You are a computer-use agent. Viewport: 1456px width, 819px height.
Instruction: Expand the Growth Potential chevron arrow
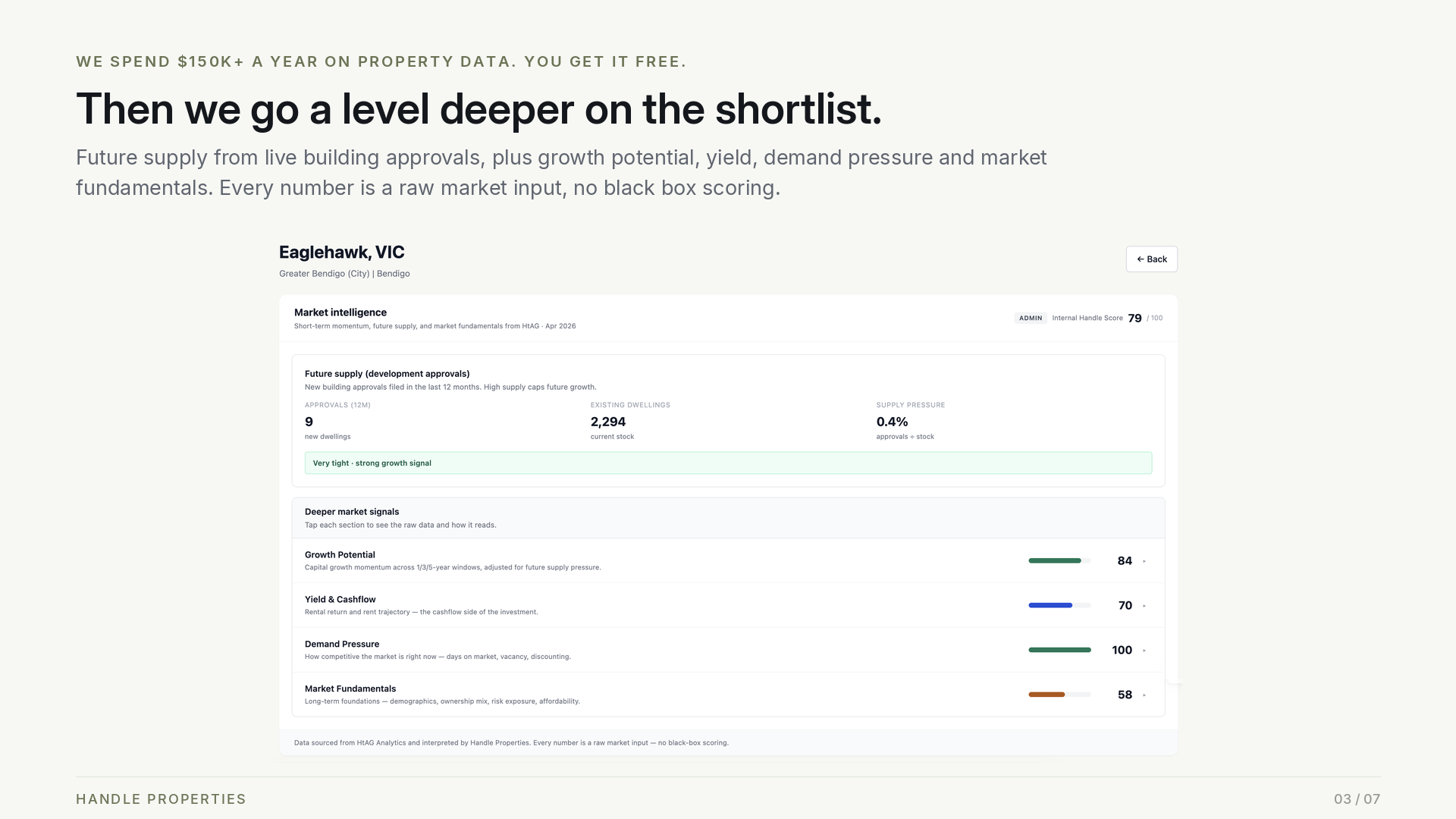point(1144,561)
